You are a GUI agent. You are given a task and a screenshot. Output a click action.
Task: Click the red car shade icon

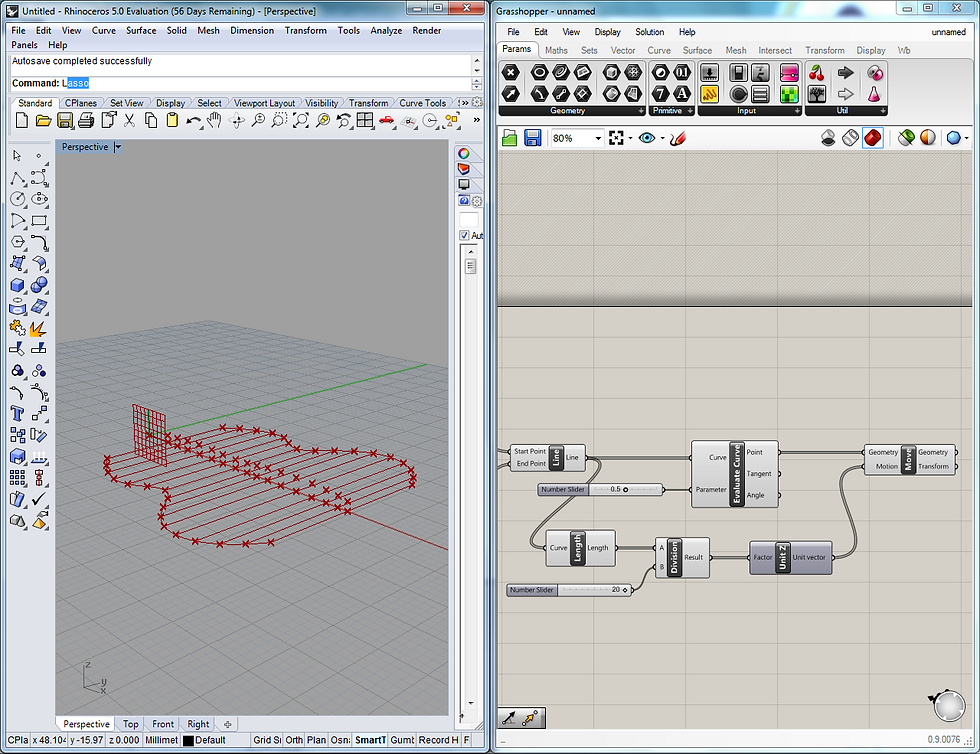(386, 121)
